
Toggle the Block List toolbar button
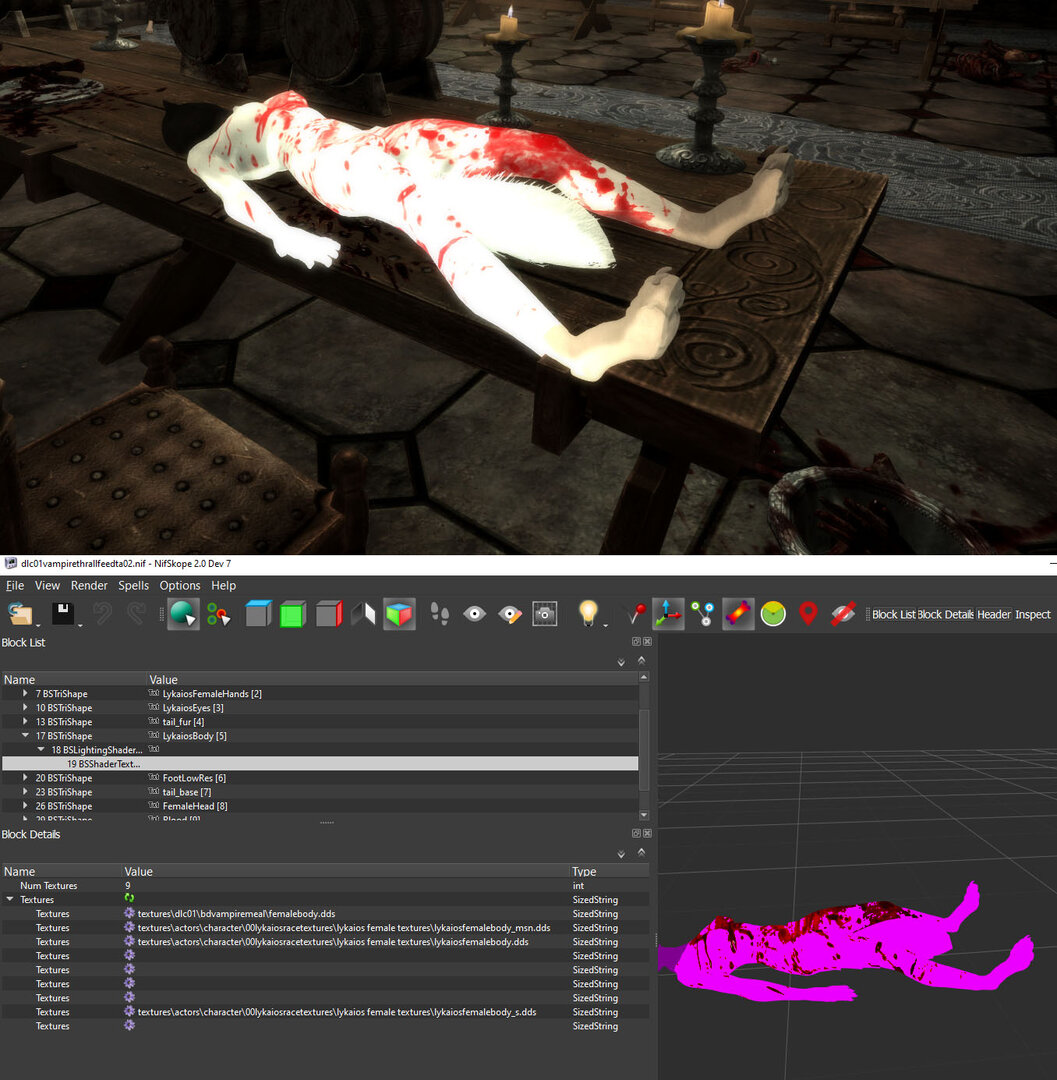894,614
